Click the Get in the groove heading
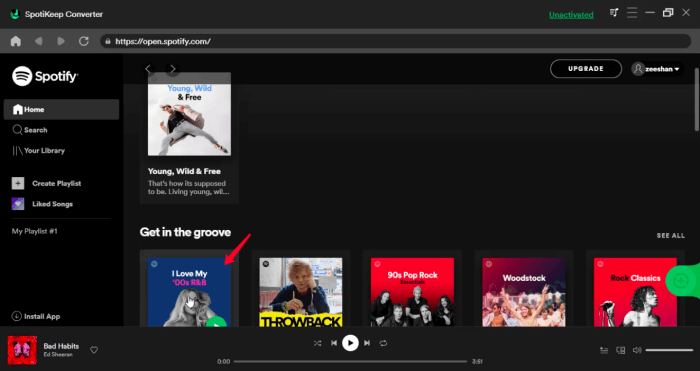The width and height of the screenshot is (700, 371). [185, 232]
